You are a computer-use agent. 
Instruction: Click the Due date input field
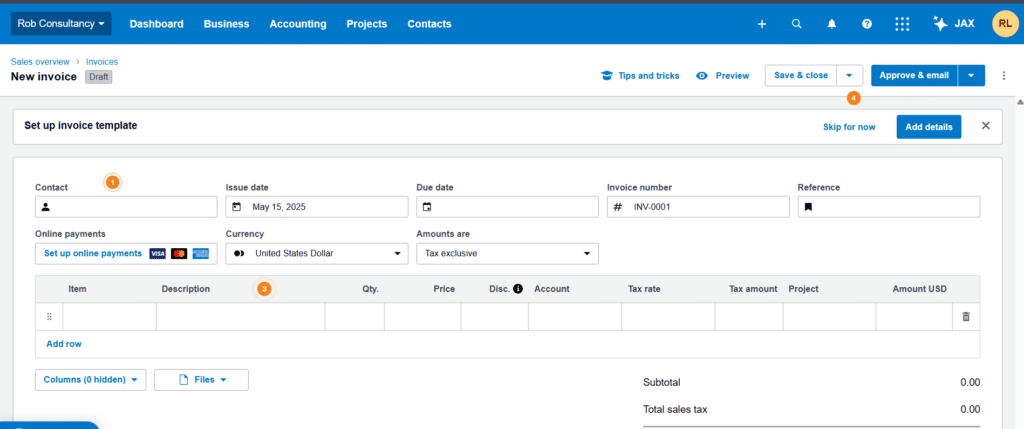tap(507, 207)
